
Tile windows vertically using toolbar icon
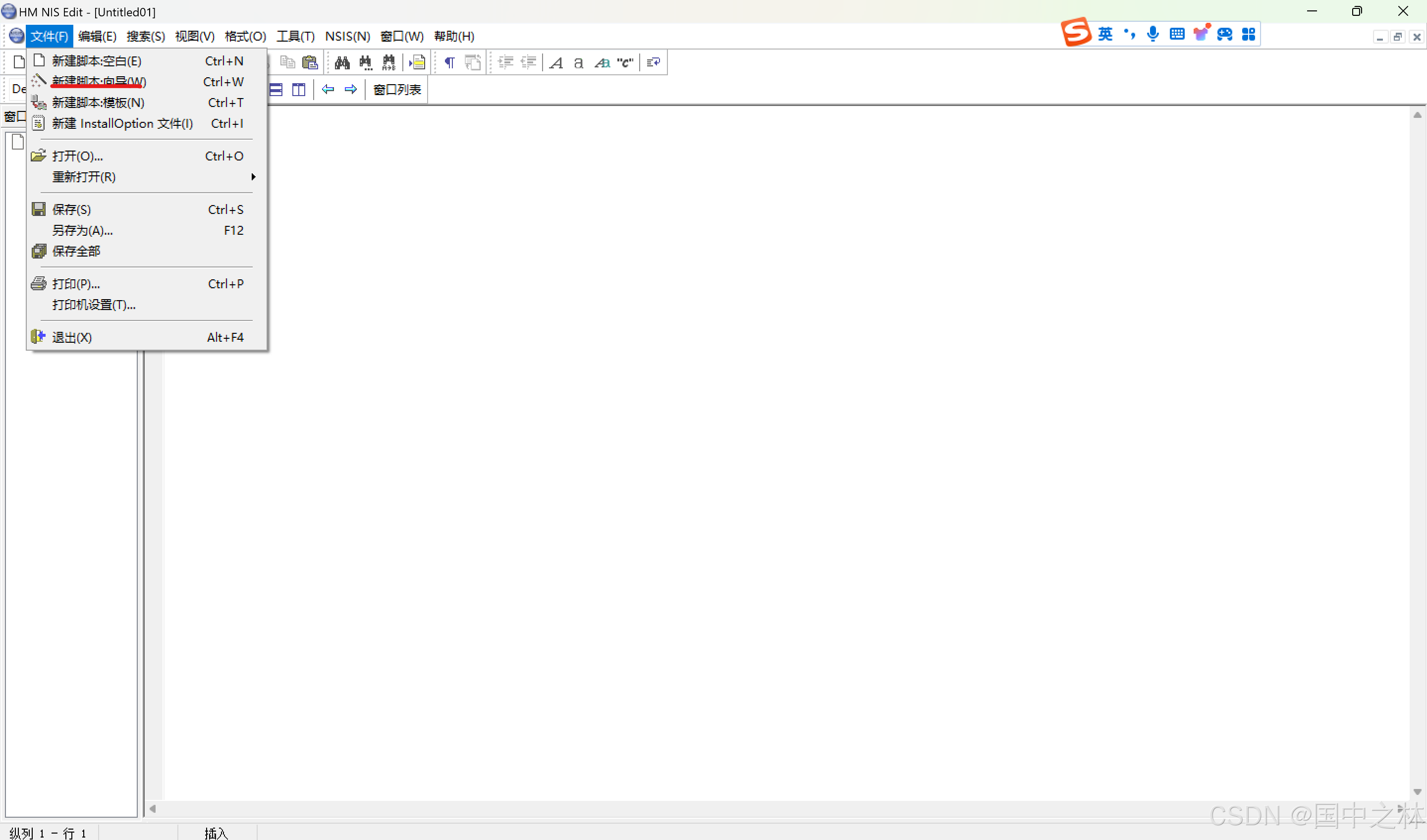pos(298,90)
